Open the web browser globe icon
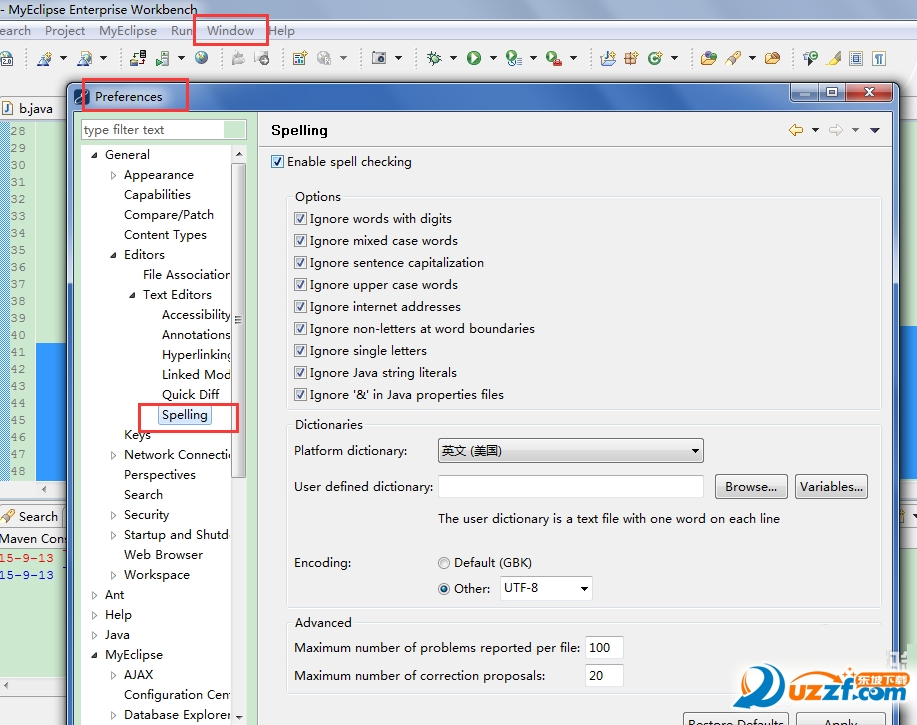This screenshot has height=725, width=917. pos(201,59)
